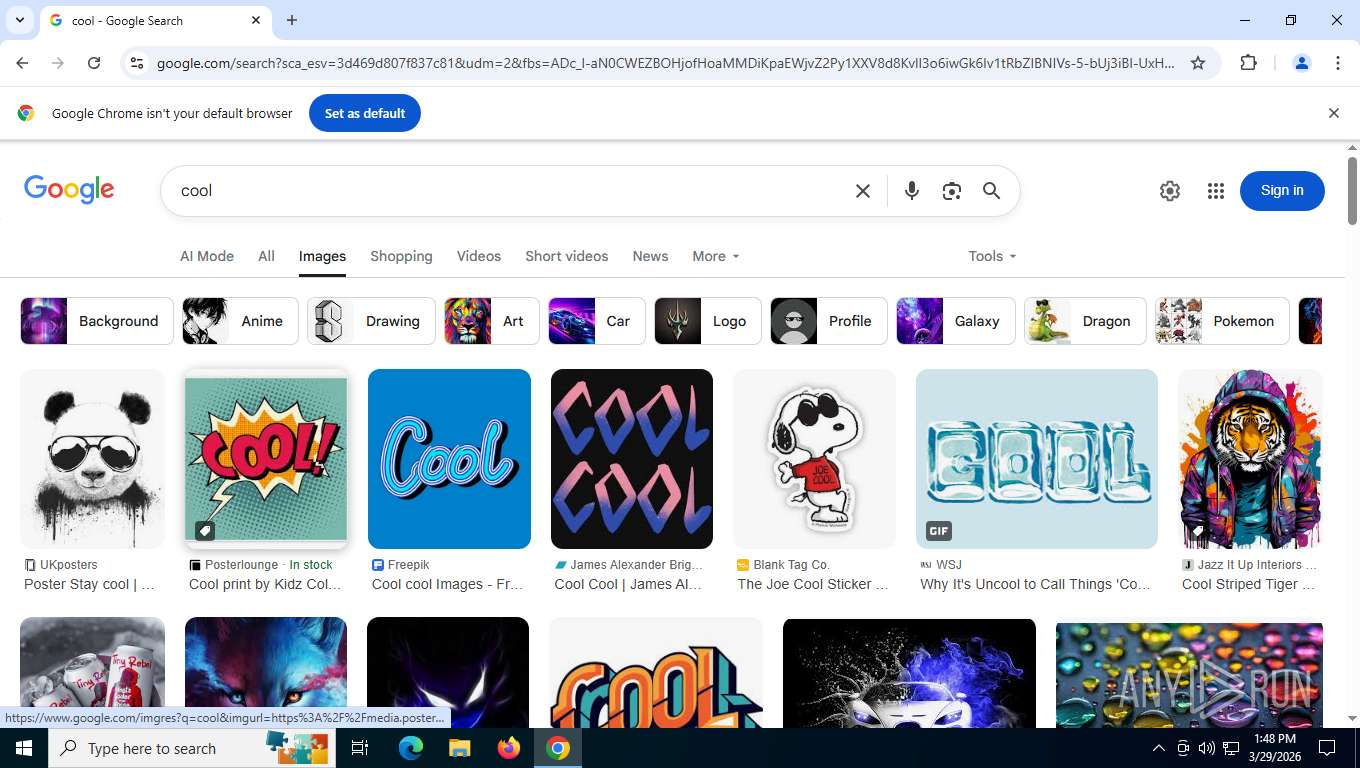Image resolution: width=1360 pixels, height=768 pixels.
Task: Filter images by Drawing chip
Action: [x=371, y=321]
